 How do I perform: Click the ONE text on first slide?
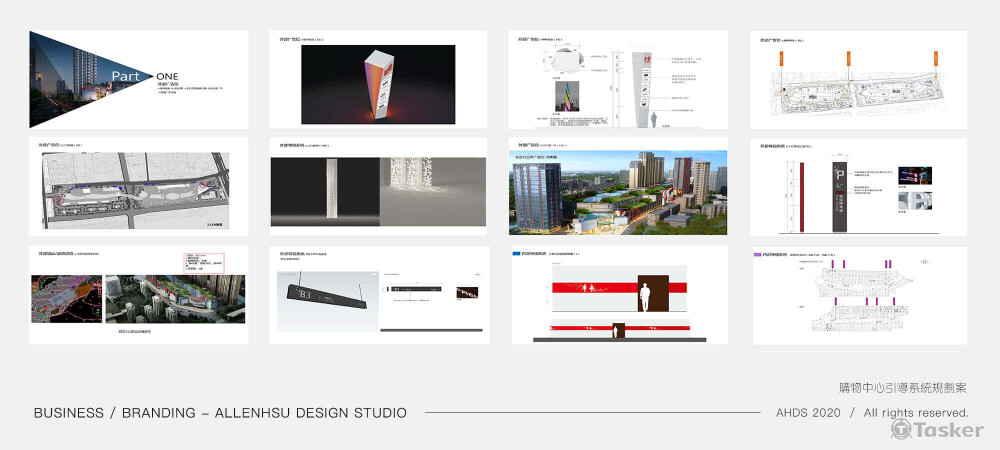[169, 76]
